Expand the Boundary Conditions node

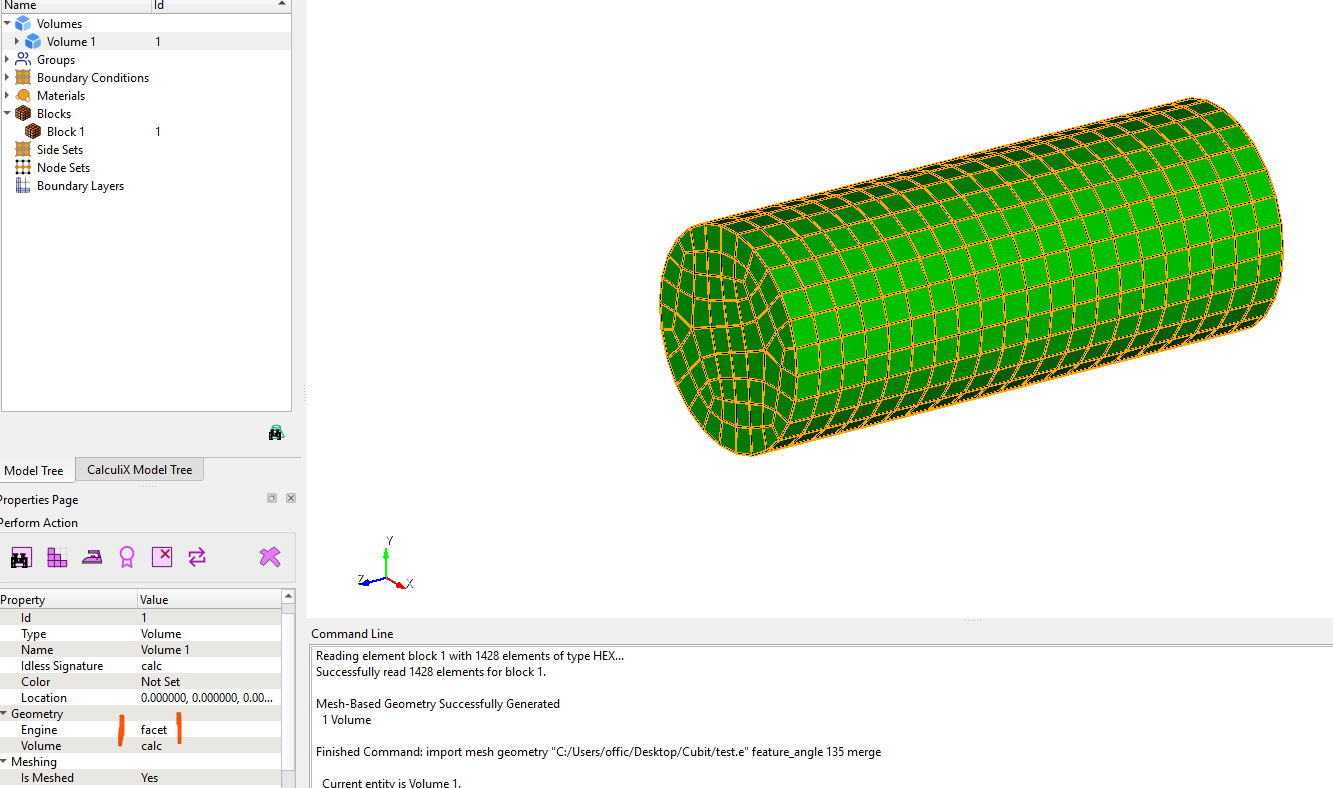point(7,77)
